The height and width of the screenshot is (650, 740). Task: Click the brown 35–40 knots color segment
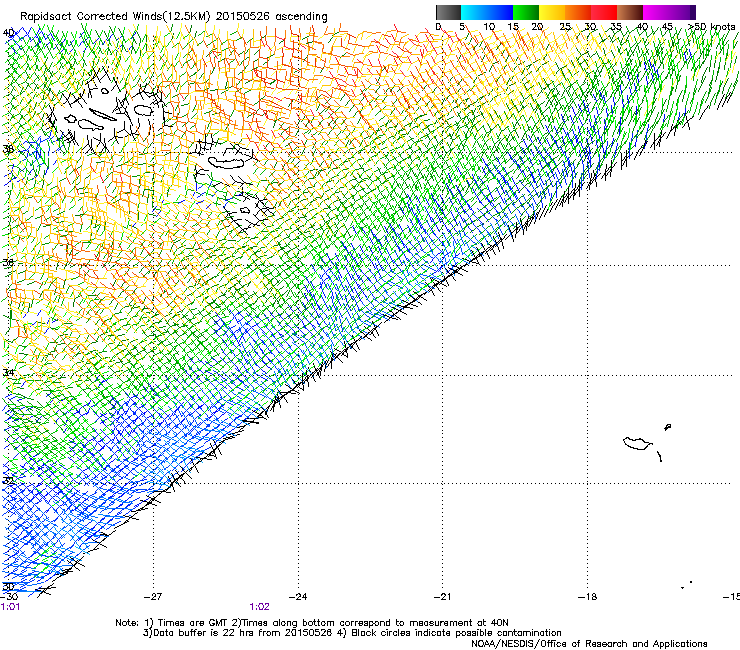pos(630,12)
